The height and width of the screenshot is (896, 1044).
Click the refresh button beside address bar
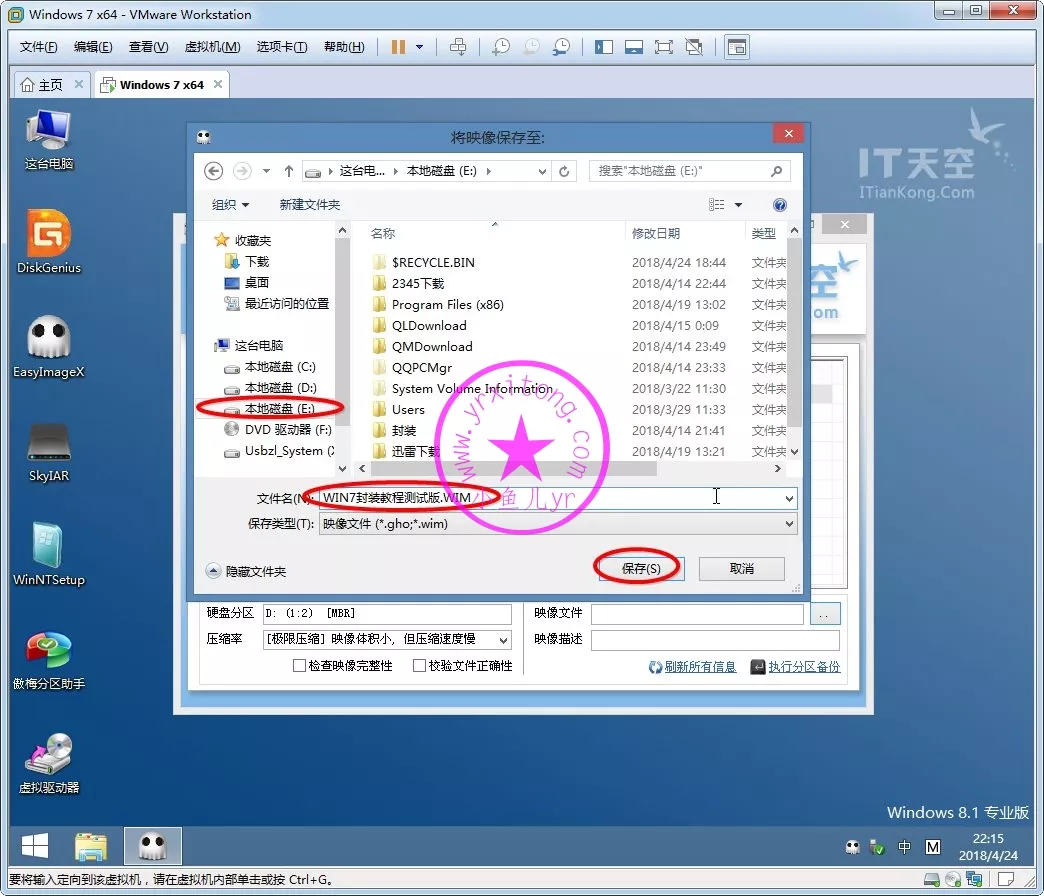[x=565, y=171]
